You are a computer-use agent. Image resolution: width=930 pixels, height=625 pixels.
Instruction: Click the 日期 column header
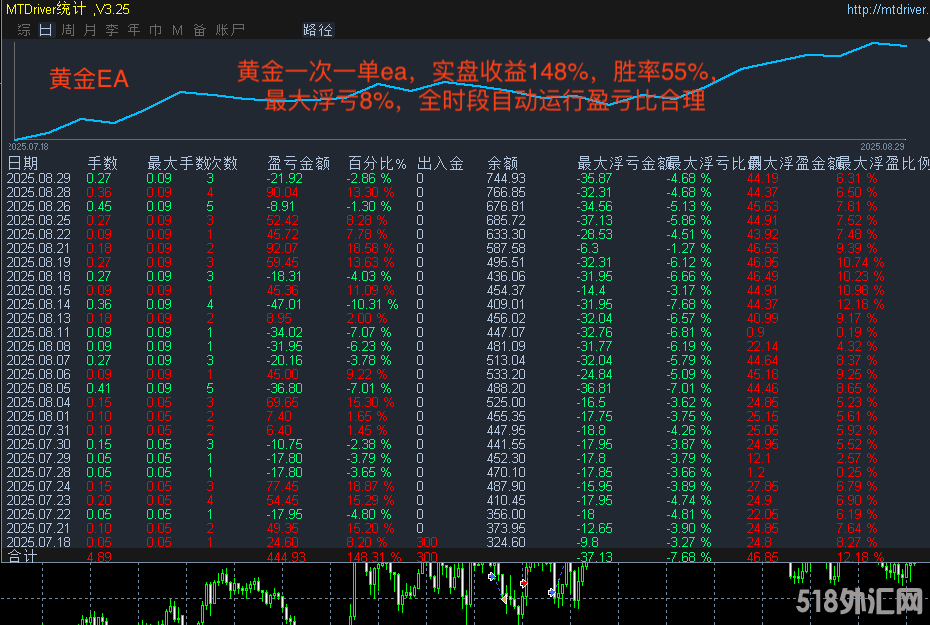point(24,163)
